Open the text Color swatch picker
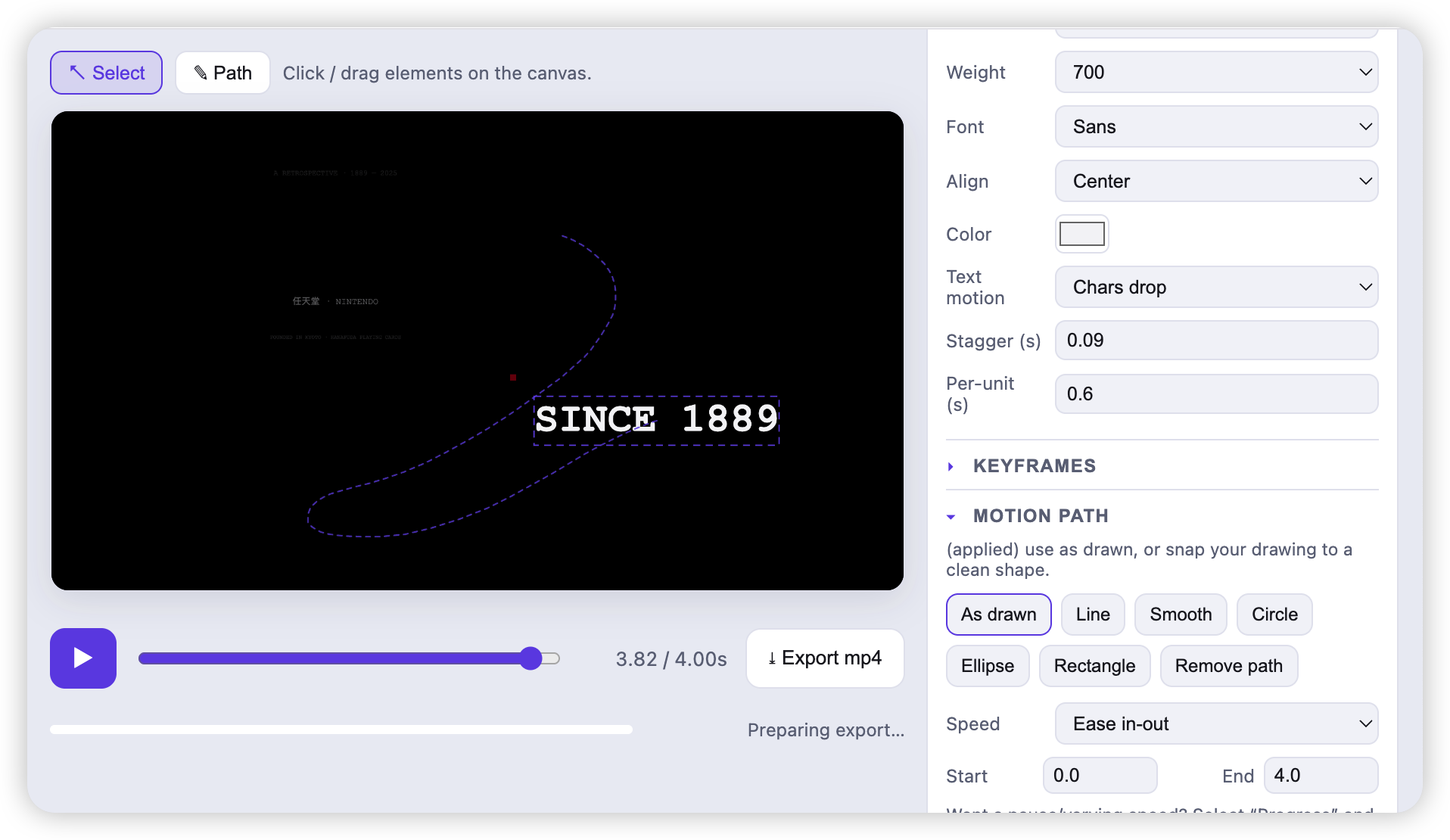1450x840 pixels. pyautogui.click(x=1081, y=234)
